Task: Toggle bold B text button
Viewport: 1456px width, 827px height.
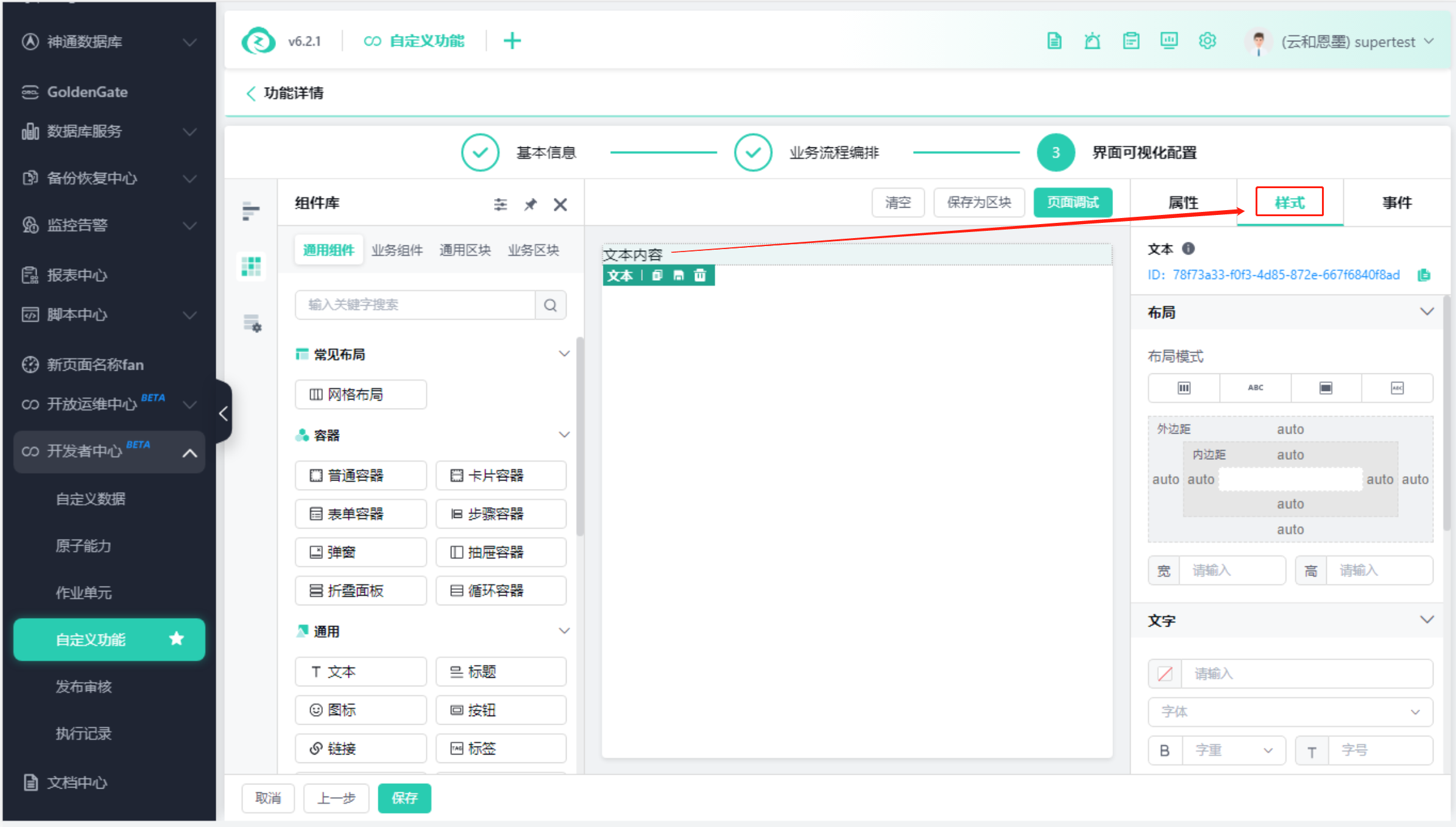Action: click(1165, 750)
